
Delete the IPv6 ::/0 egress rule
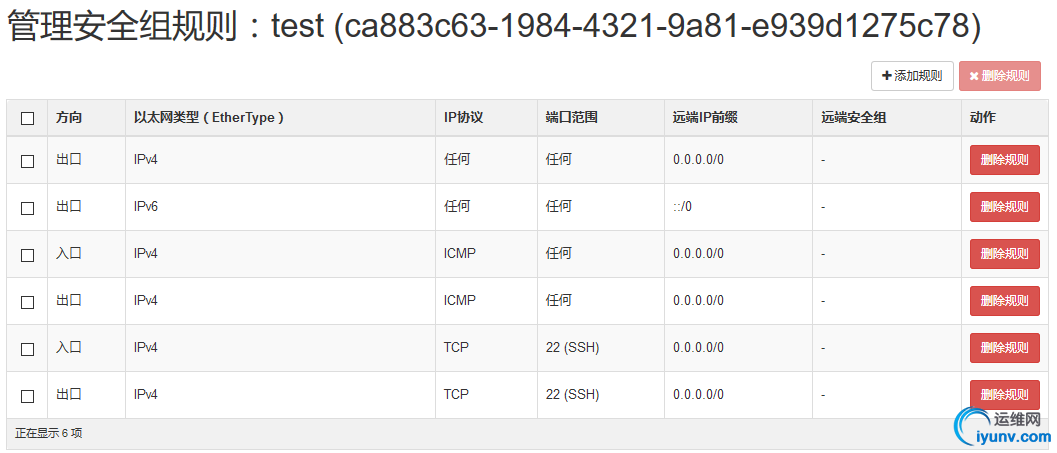tap(1004, 207)
